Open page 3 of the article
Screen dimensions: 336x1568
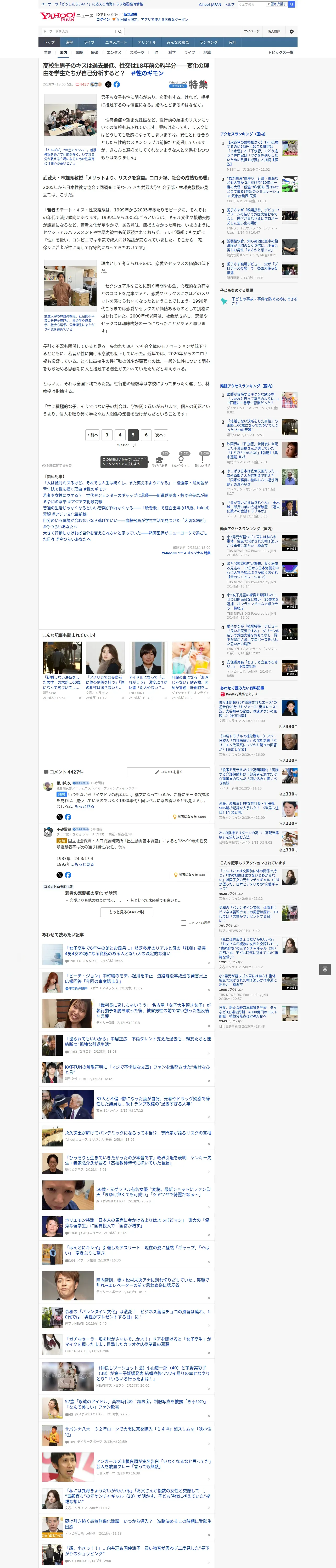click(x=107, y=435)
